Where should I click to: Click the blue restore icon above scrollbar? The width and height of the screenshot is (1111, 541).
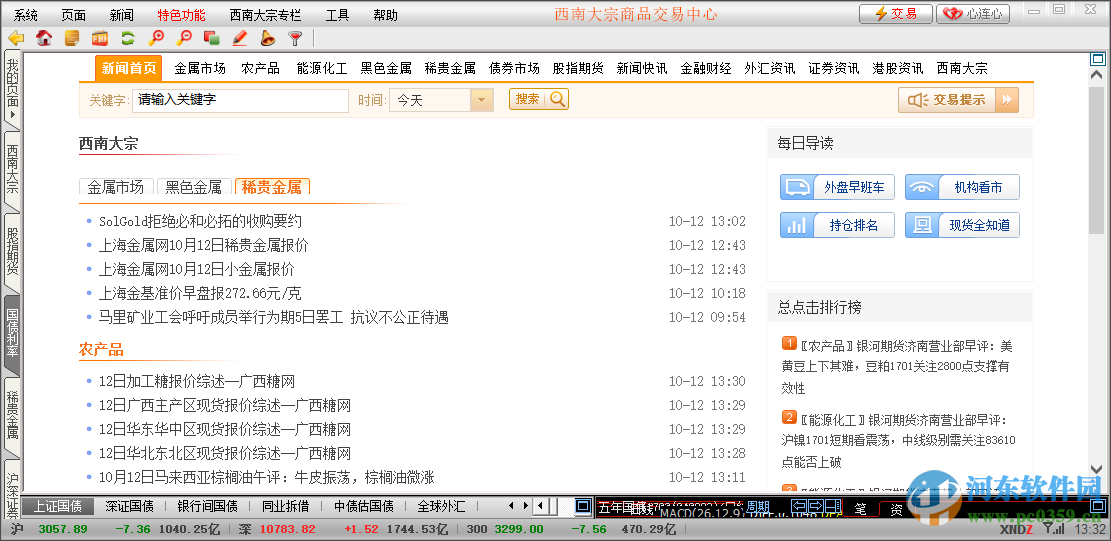[x=1096, y=59]
